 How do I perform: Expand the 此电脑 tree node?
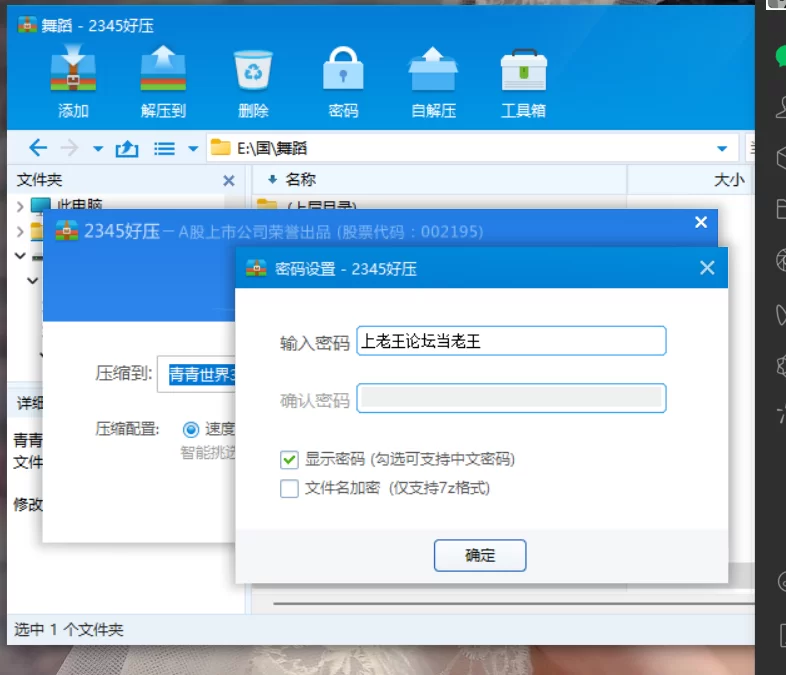[x=20, y=206]
